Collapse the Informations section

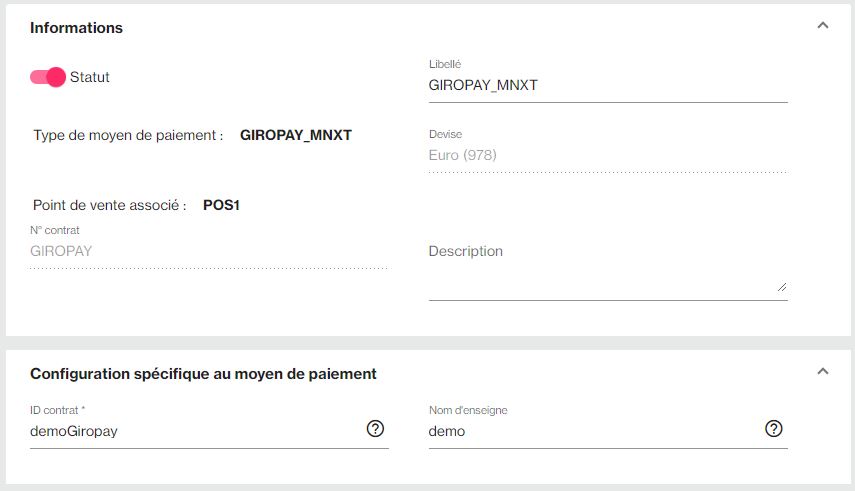823,25
